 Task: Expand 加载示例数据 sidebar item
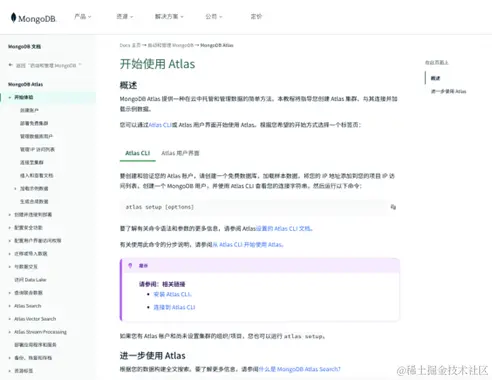coord(15,189)
